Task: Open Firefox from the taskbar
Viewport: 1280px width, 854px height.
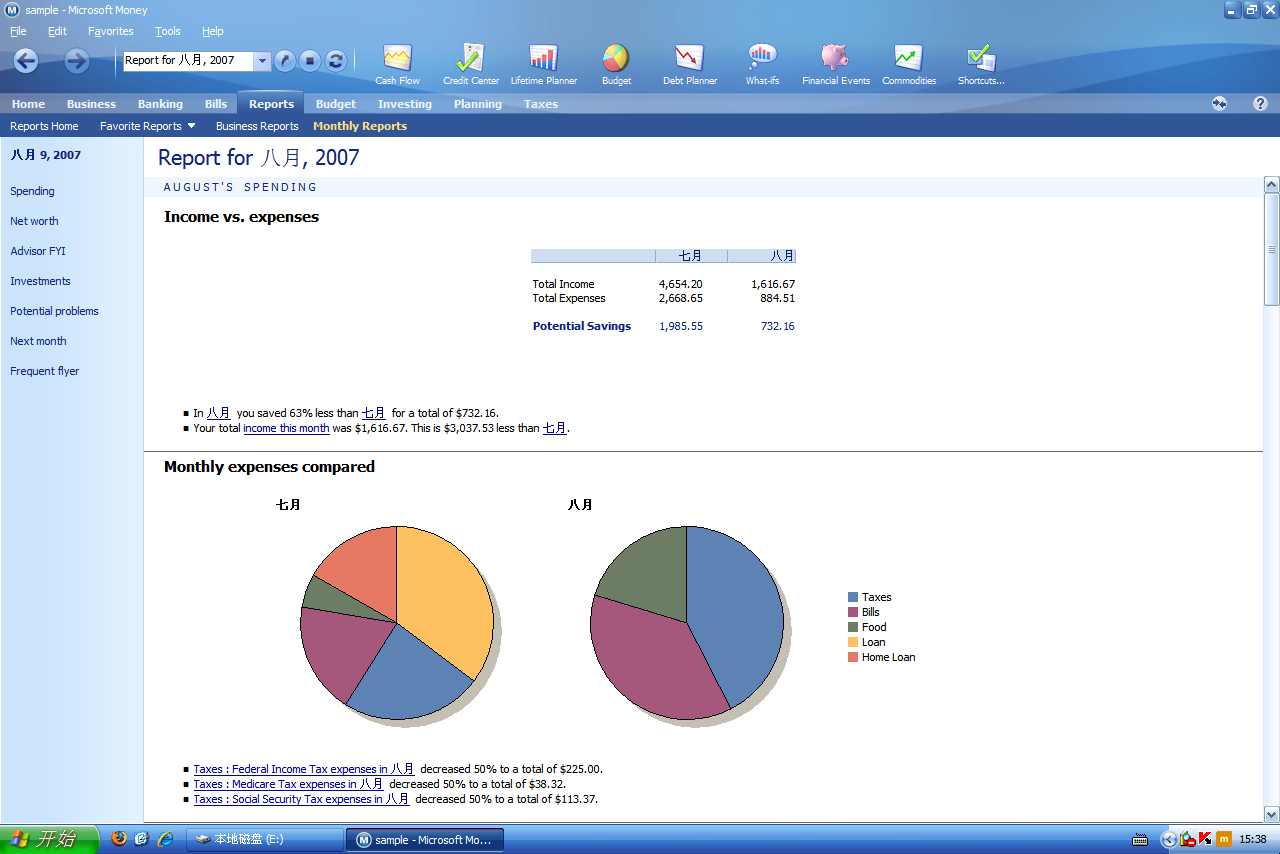Action: (x=119, y=839)
